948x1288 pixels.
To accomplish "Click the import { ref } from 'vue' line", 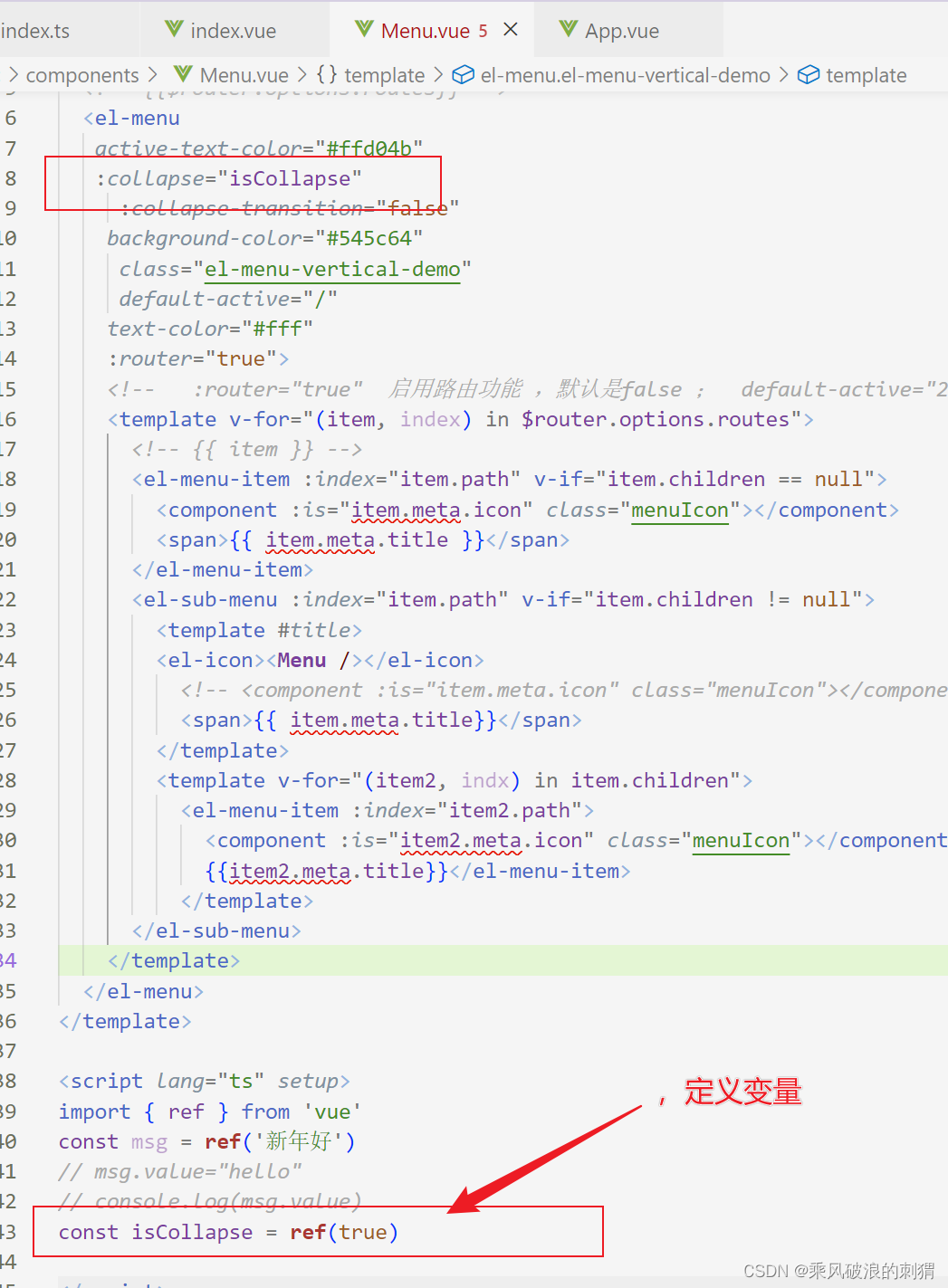I will tap(210, 1111).
